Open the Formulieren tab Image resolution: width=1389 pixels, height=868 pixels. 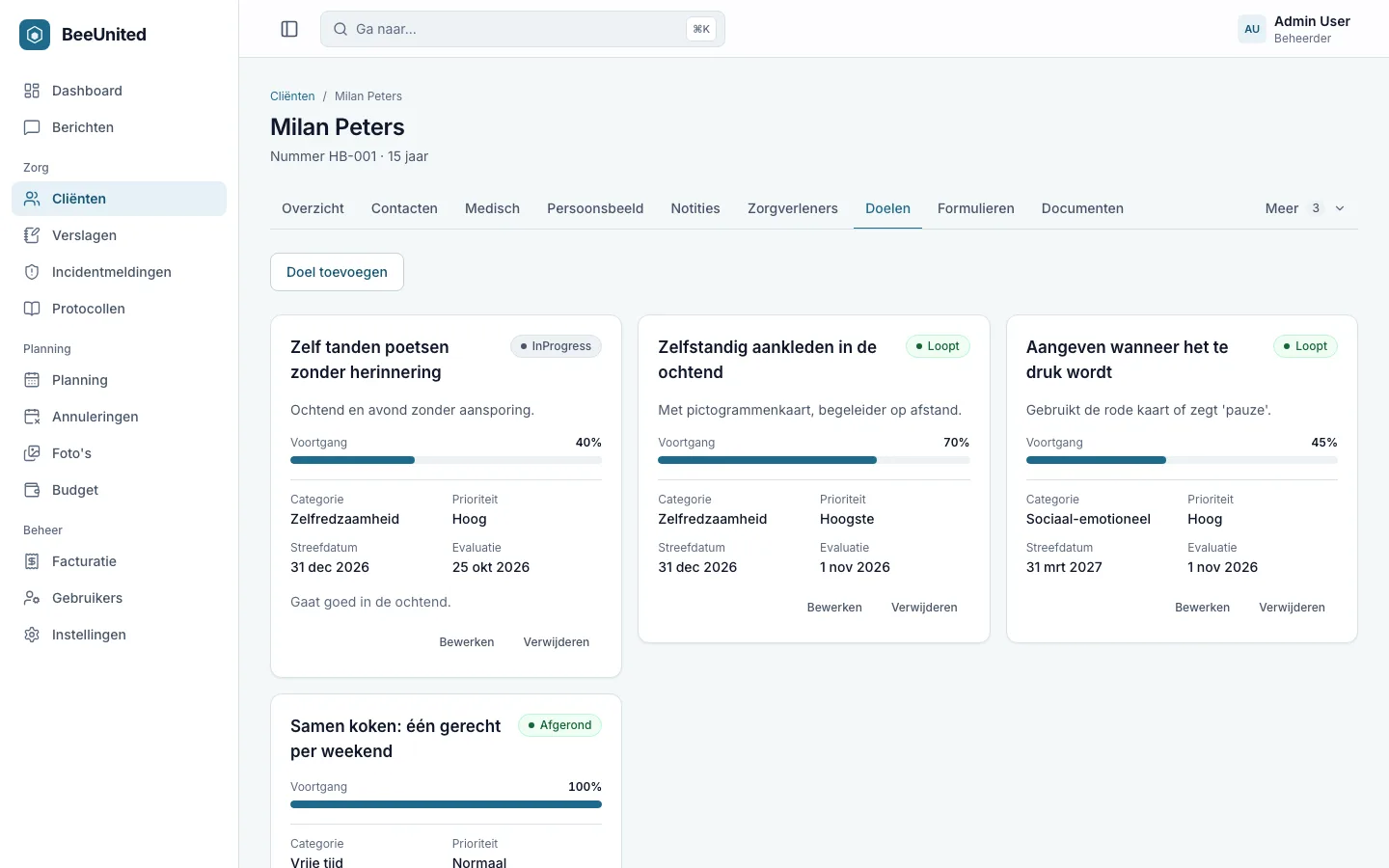click(976, 208)
